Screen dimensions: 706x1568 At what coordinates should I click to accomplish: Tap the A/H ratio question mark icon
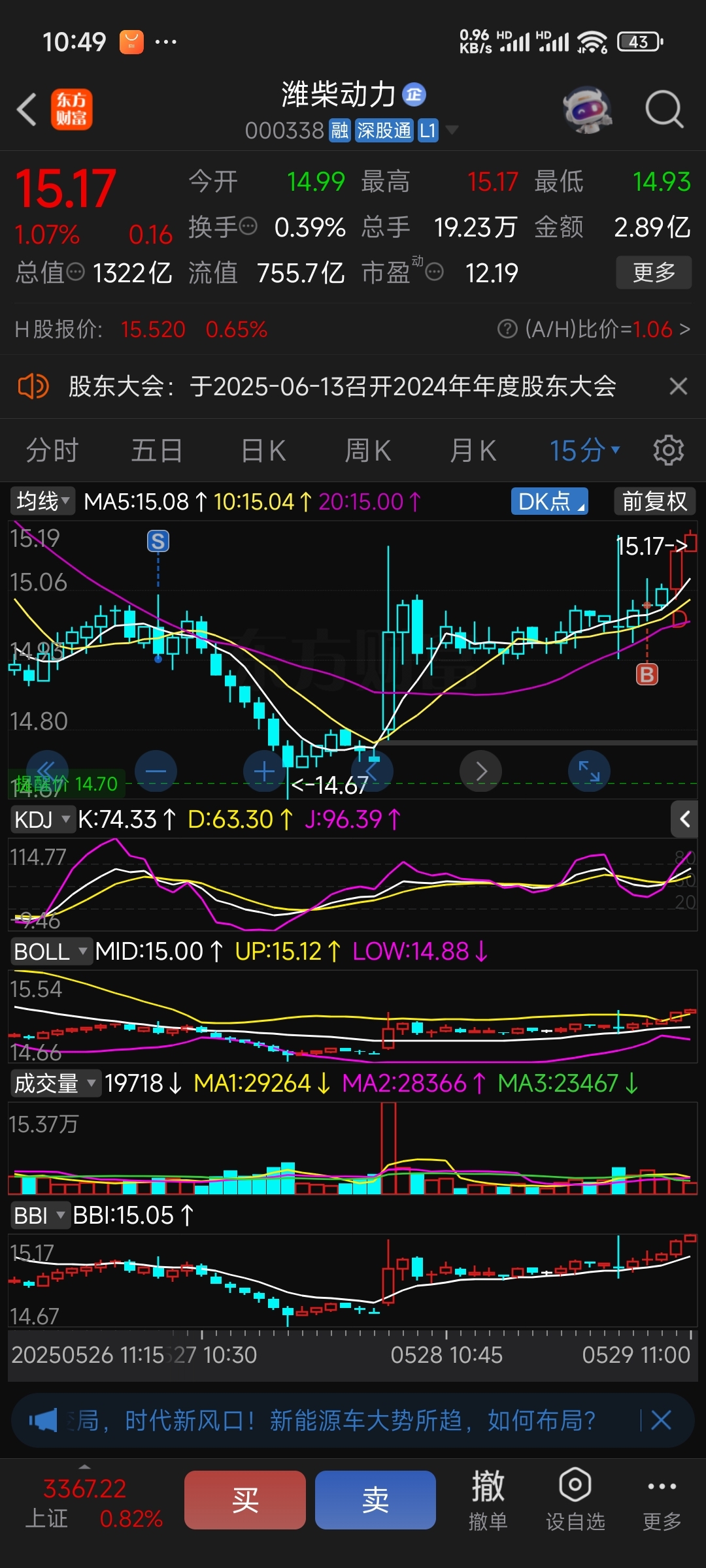(507, 329)
